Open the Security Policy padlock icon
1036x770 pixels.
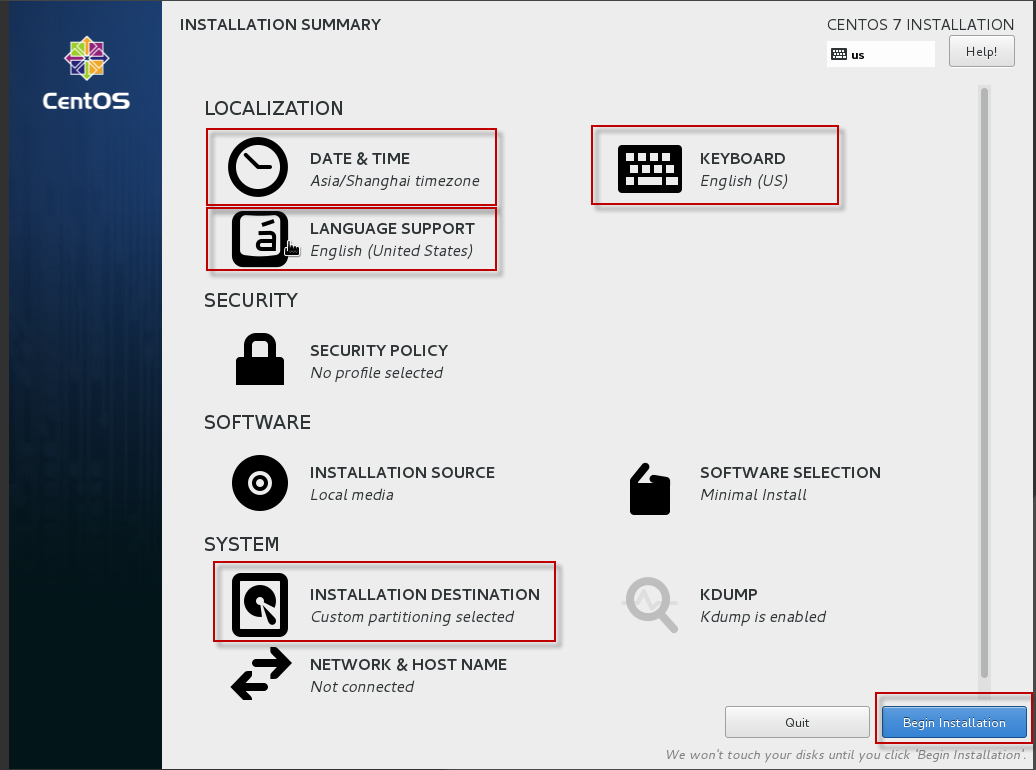[260, 359]
